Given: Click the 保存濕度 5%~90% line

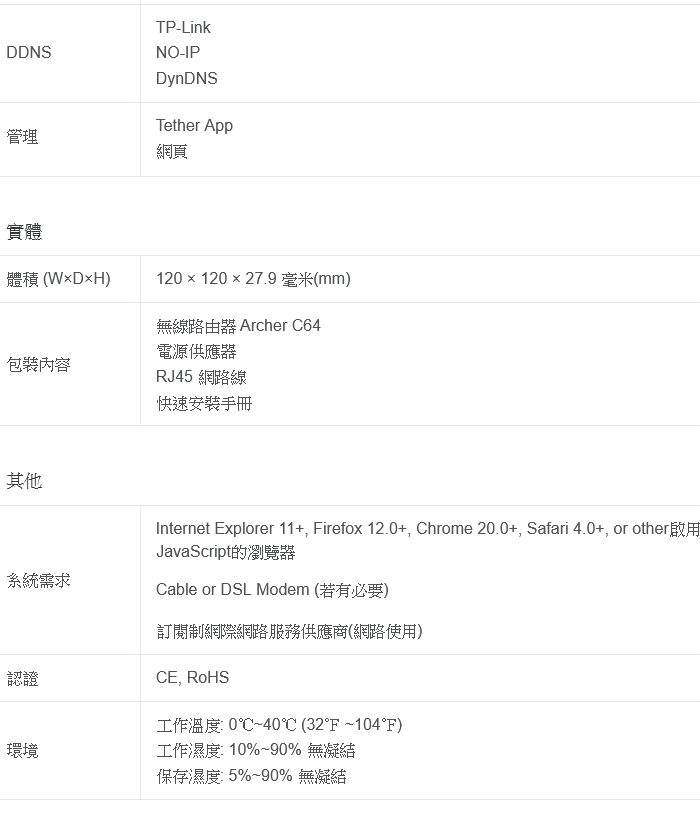Looking at the screenshot, I should click(x=251, y=776).
